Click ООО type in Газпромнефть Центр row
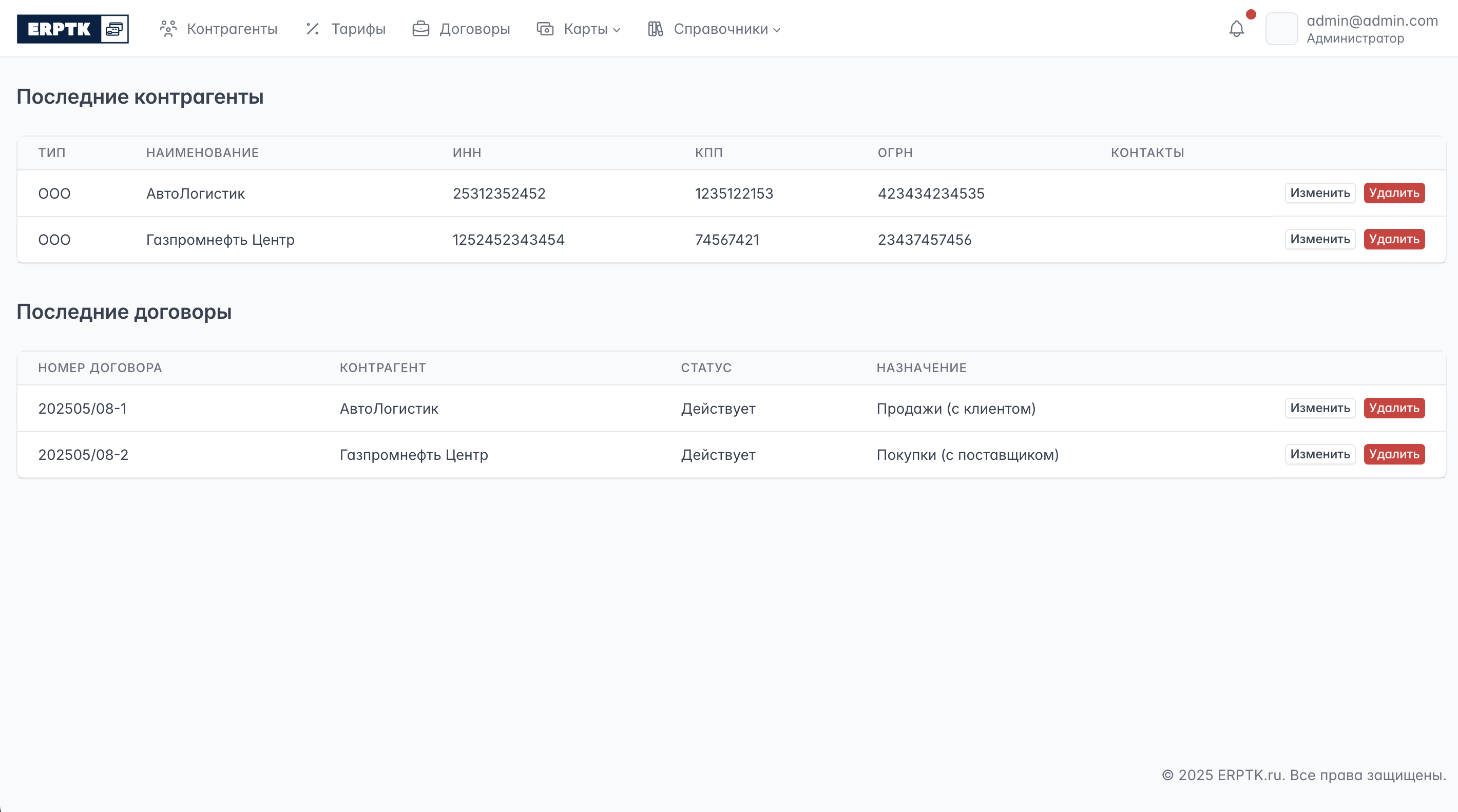Image resolution: width=1458 pixels, height=812 pixels. click(54, 240)
